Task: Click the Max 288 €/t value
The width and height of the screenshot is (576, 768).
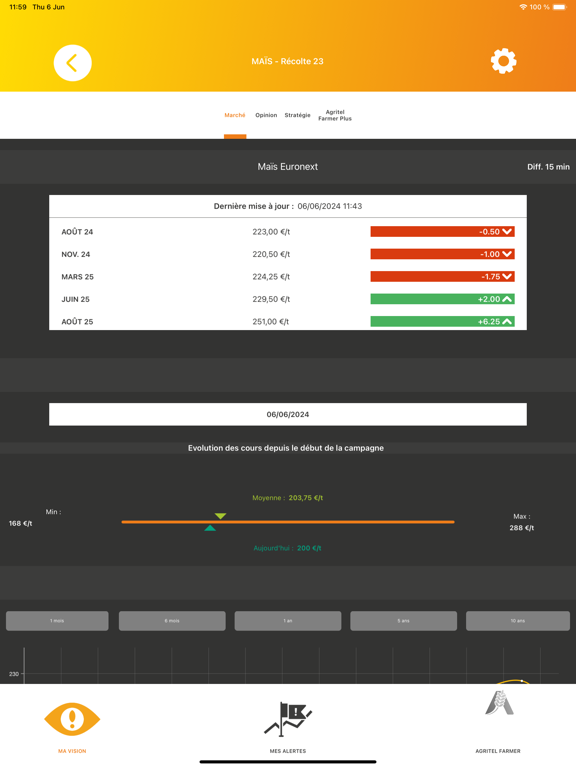Action: point(522,528)
